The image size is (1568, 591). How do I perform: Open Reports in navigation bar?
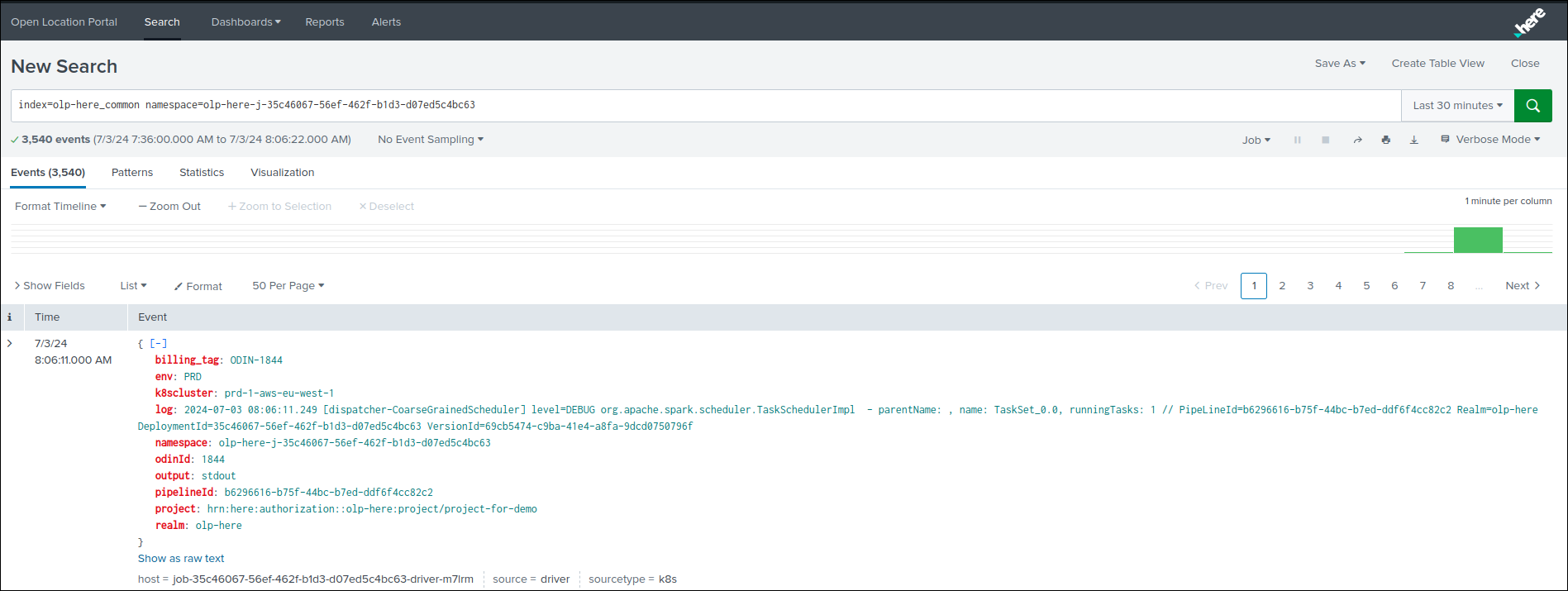pos(325,22)
